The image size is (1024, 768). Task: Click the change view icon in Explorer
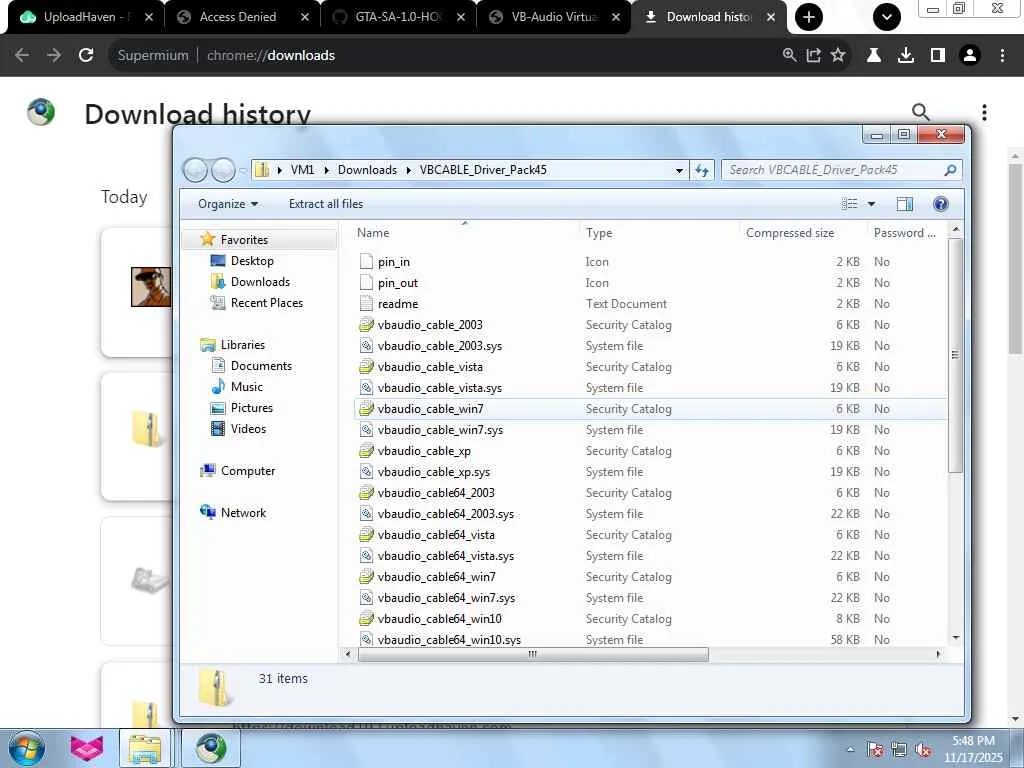click(850, 204)
